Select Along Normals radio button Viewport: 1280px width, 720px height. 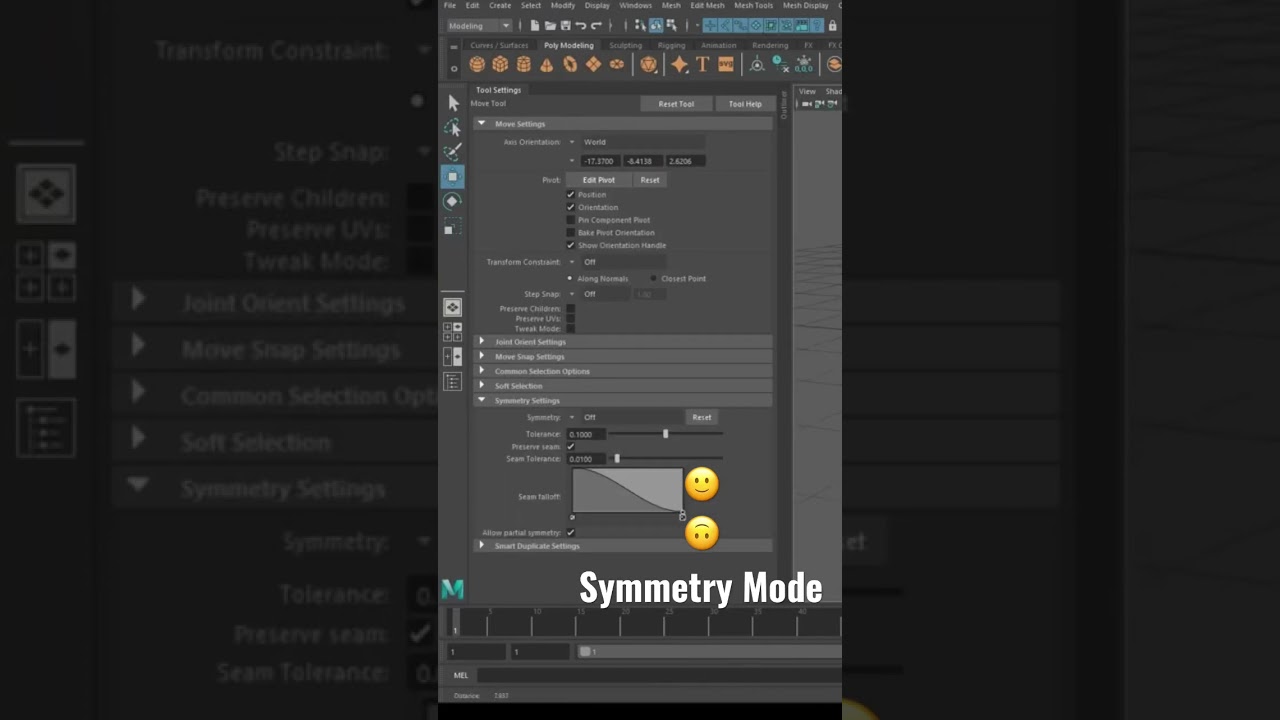(570, 278)
